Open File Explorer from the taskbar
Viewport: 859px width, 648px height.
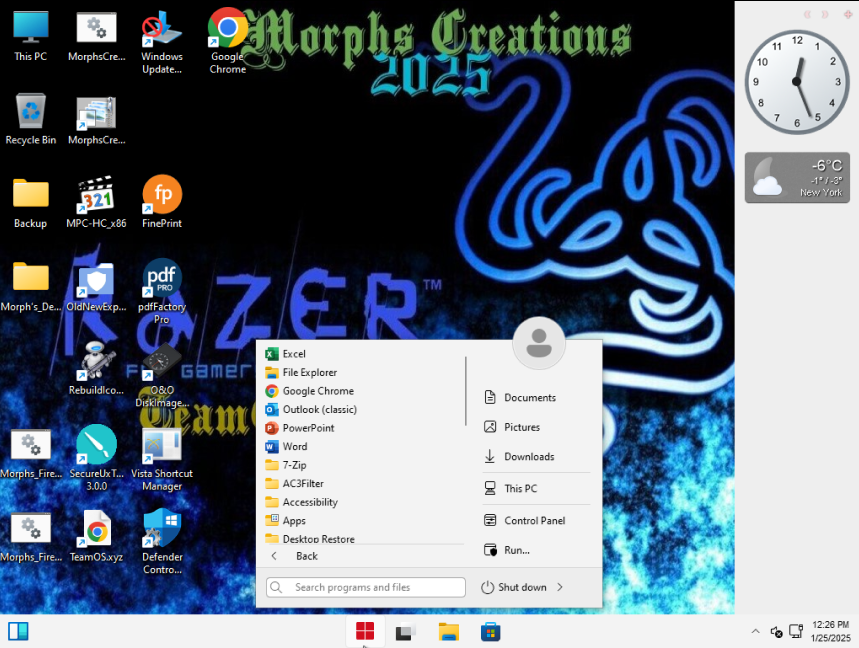coord(449,632)
